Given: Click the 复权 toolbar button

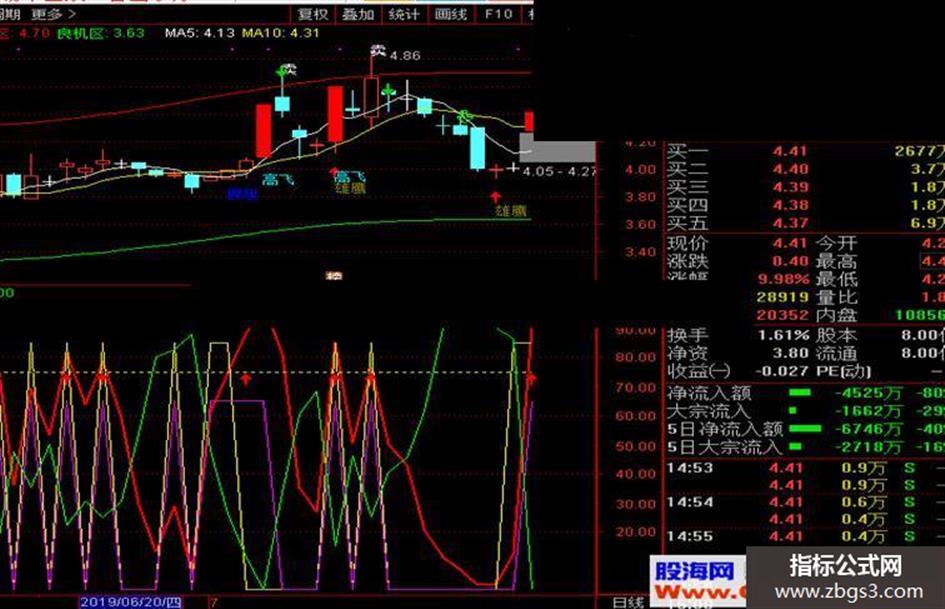Looking at the screenshot, I should pyautogui.click(x=313, y=14).
